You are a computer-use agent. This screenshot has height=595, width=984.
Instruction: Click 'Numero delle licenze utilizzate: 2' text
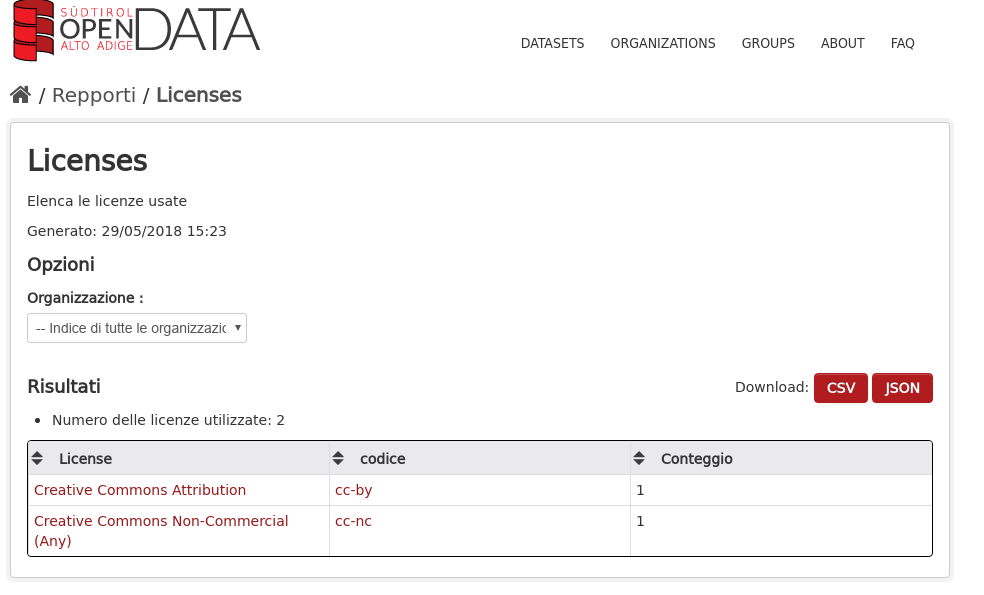(x=168, y=420)
